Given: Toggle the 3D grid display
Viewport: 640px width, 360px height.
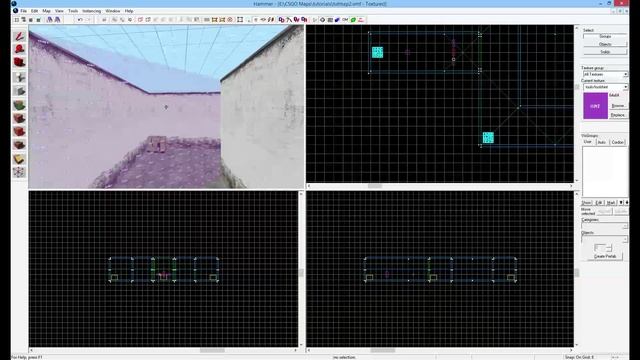Looking at the screenshot, I should point(24,20).
